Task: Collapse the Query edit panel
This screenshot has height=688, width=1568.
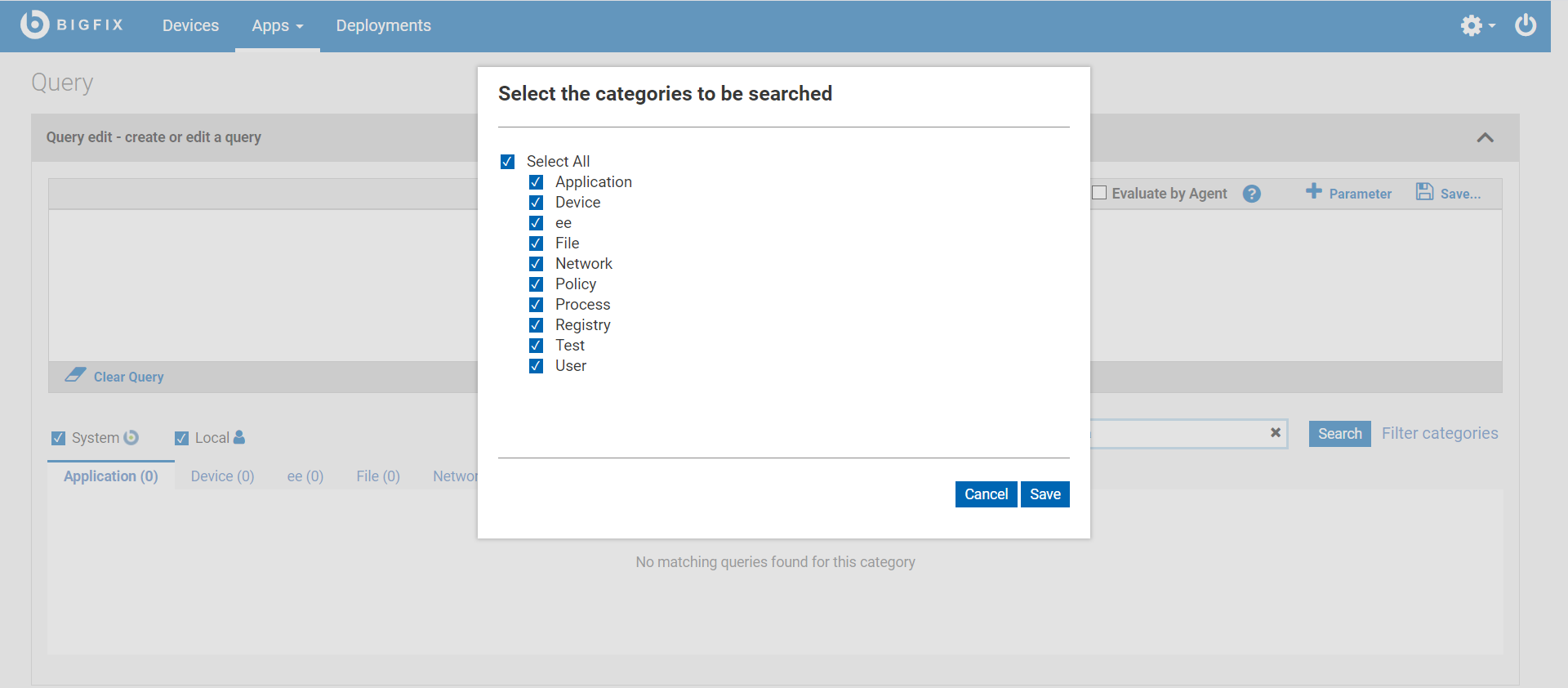Action: click(1485, 137)
